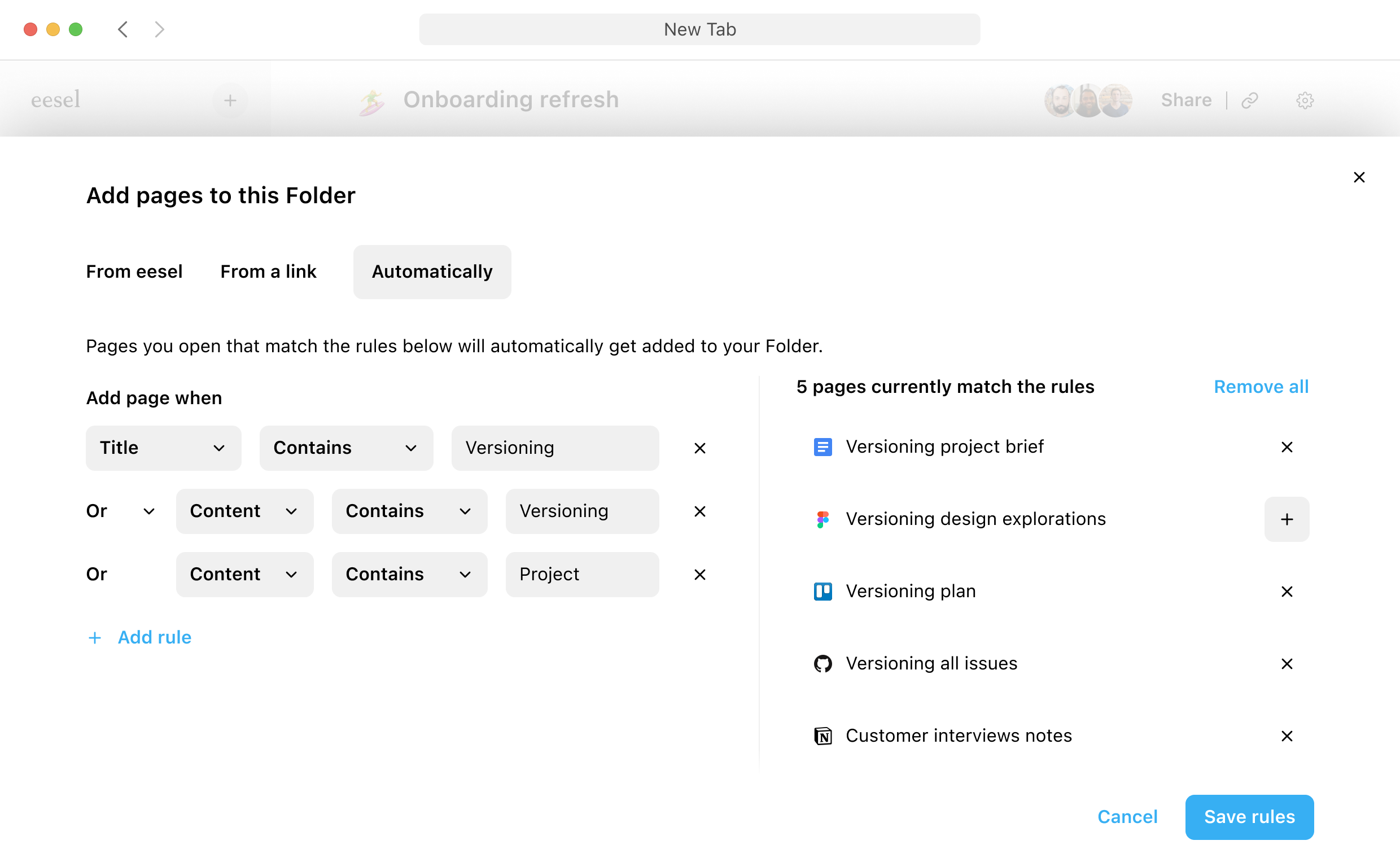
Task: Open the Title field dropdown
Action: click(164, 448)
